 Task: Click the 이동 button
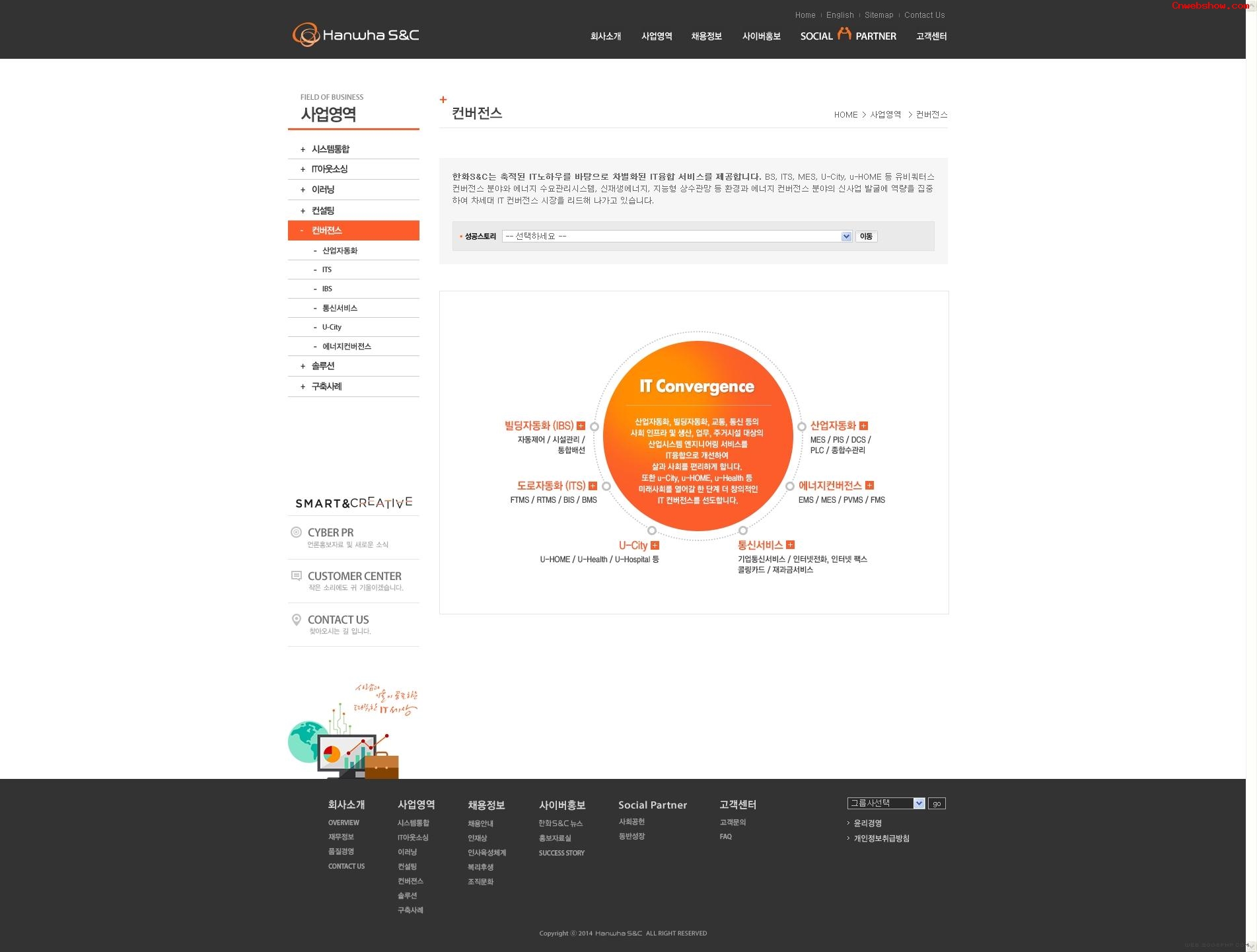pos(866,237)
